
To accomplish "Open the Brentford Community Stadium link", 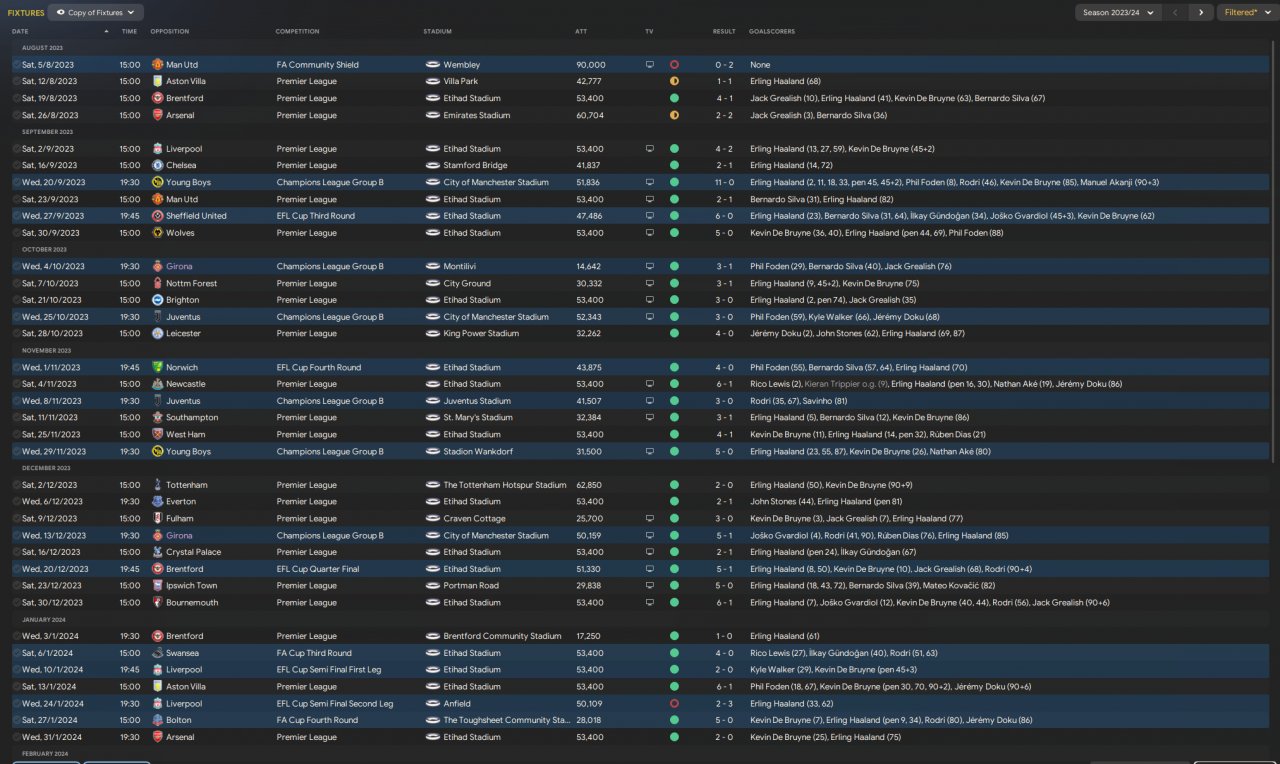I will coord(502,636).
